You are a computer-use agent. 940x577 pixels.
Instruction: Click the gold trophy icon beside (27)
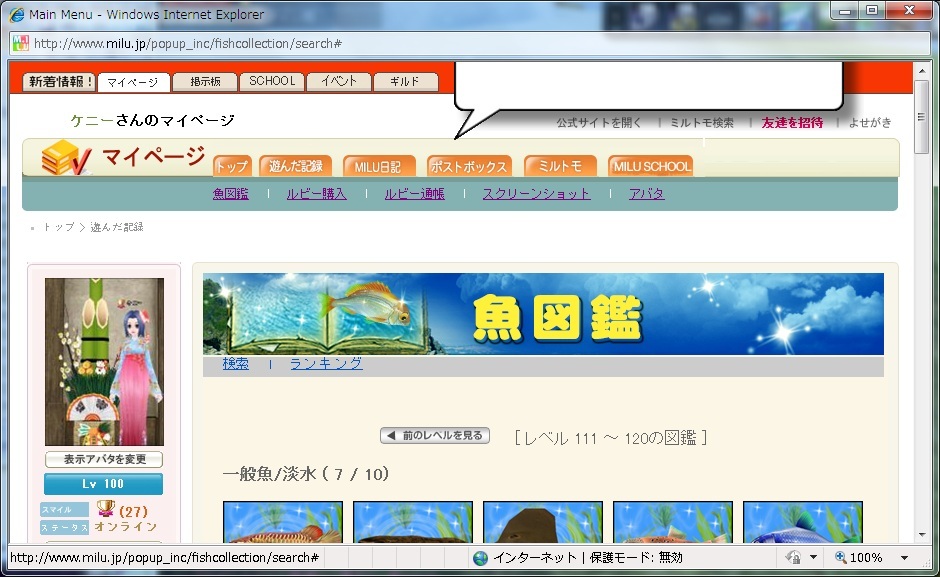(107, 510)
